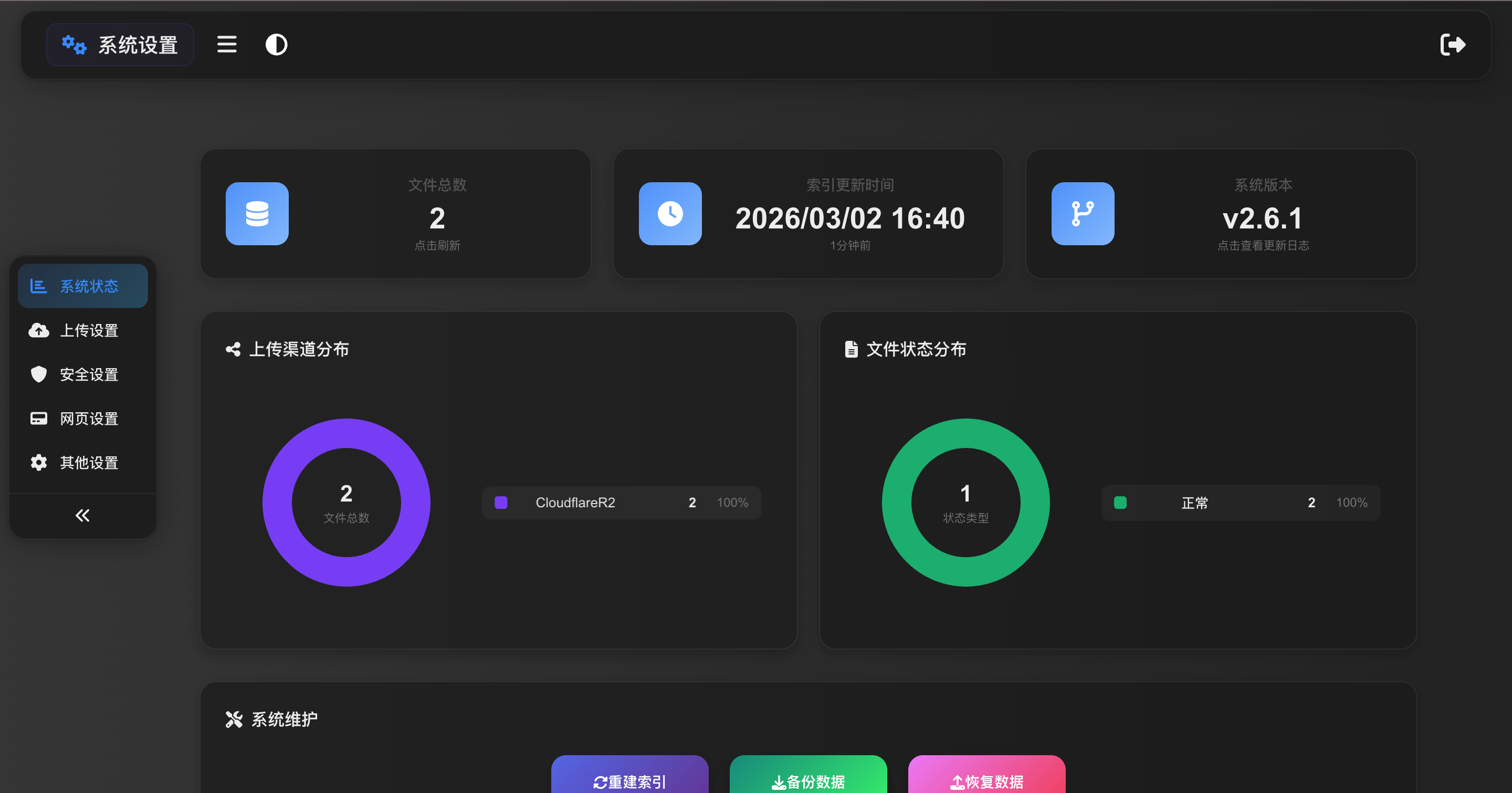Screen dimensions: 1512x793
Task: Open the hamburger menu icon
Action: point(227,45)
